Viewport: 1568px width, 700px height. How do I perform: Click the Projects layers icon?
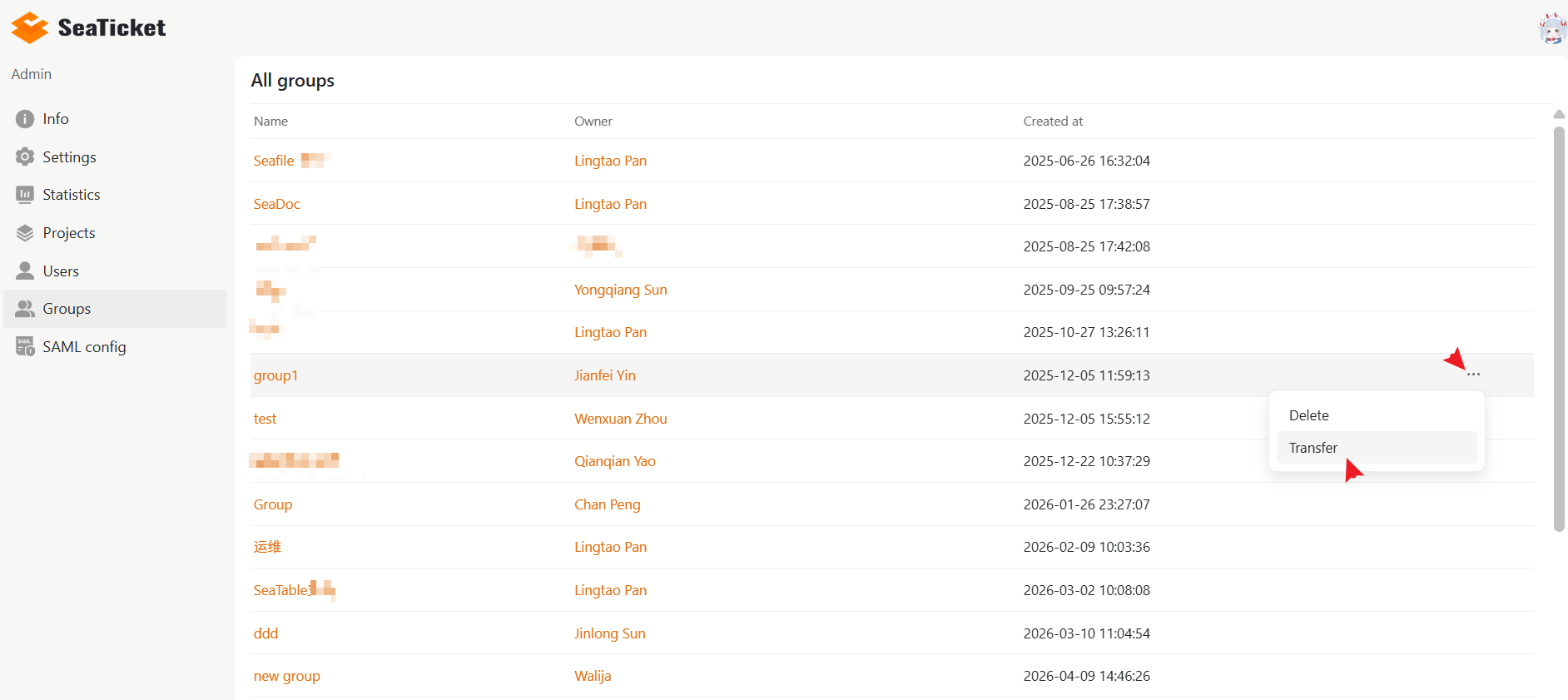(25, 233)
